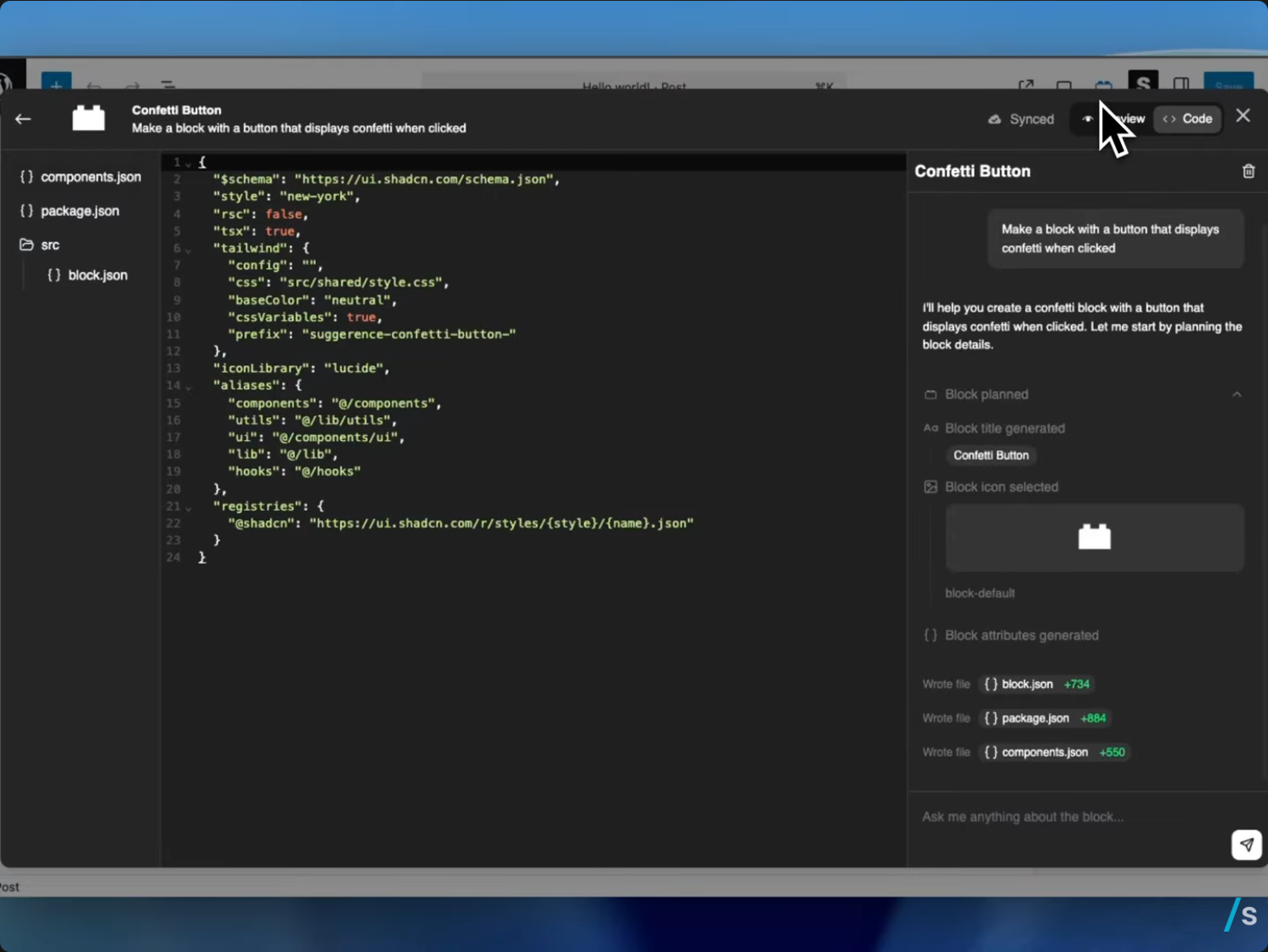1268x952 pixels.
Task: Send the message with the paper plane button
Action: (1245, 845)
